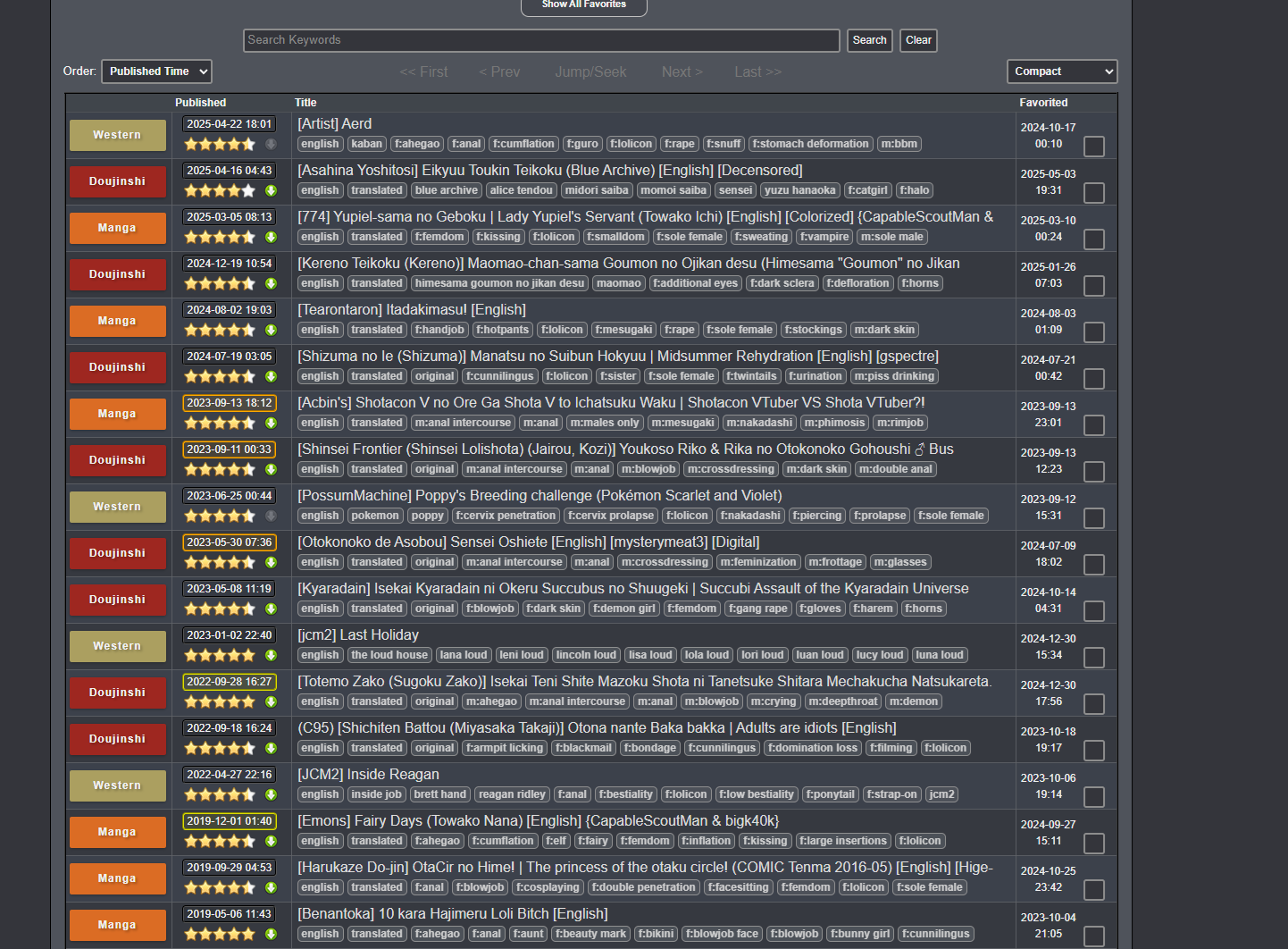Click the download arrow icon for 2024-12-19 10:54 entry
The height and width of the screenshot is (949, 1288).
click(x=271, y=283)
